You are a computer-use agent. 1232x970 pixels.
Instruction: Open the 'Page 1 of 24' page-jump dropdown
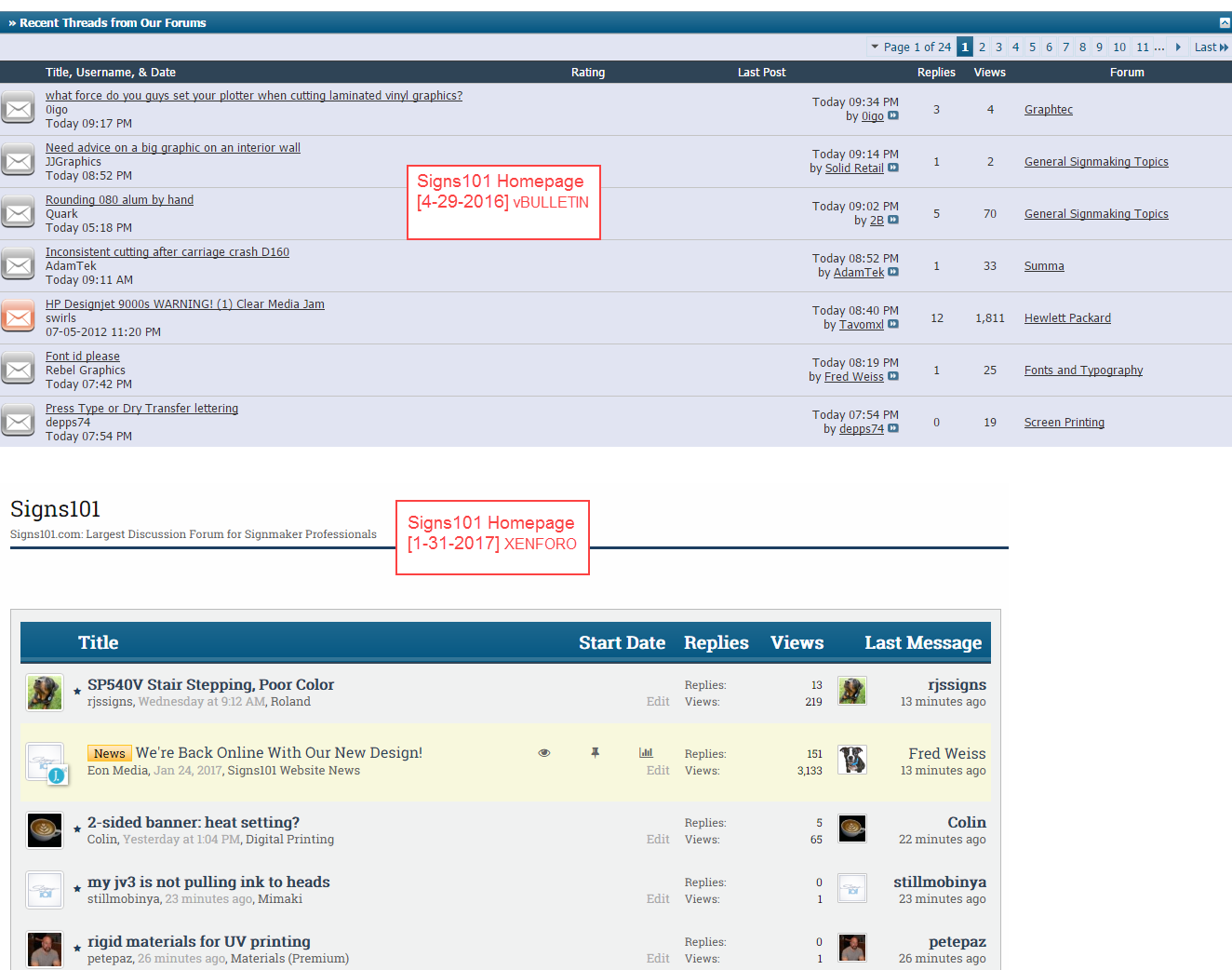point(911,47)
